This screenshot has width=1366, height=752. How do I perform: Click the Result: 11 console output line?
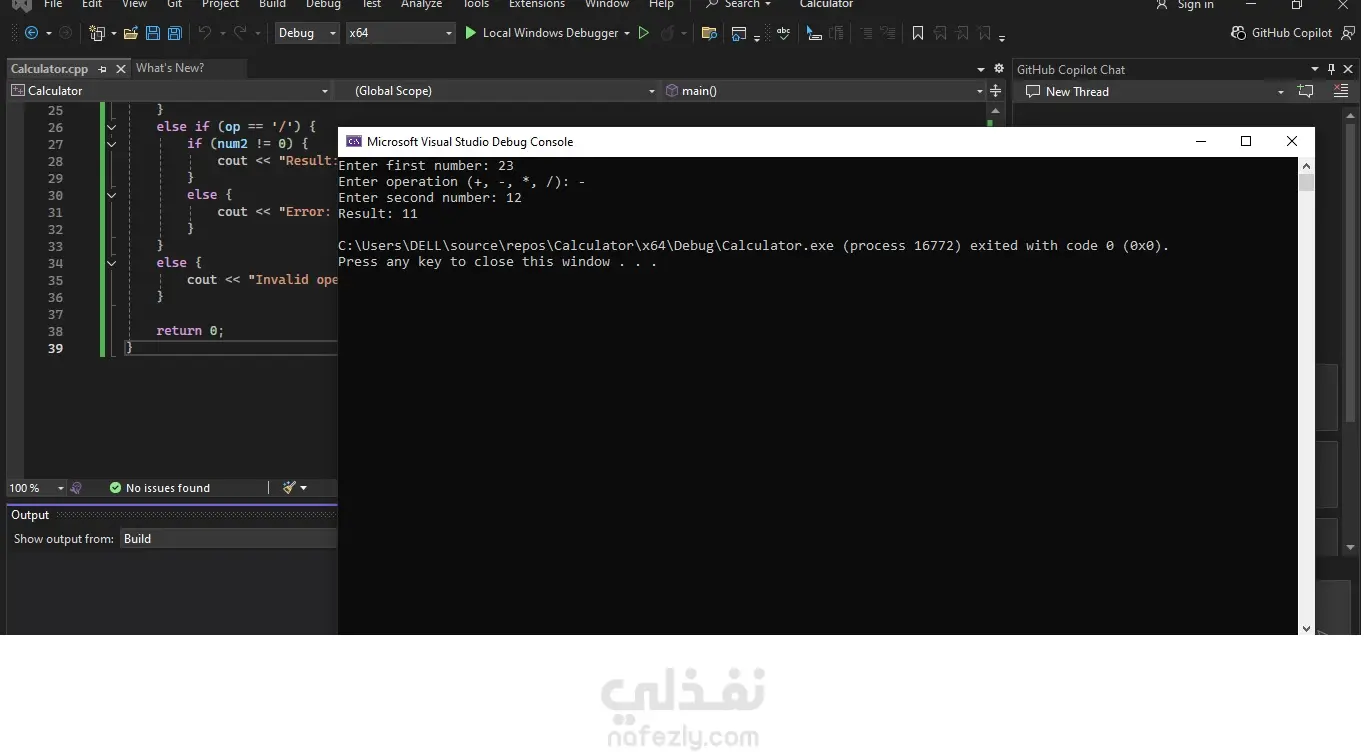tap(378, 214)
